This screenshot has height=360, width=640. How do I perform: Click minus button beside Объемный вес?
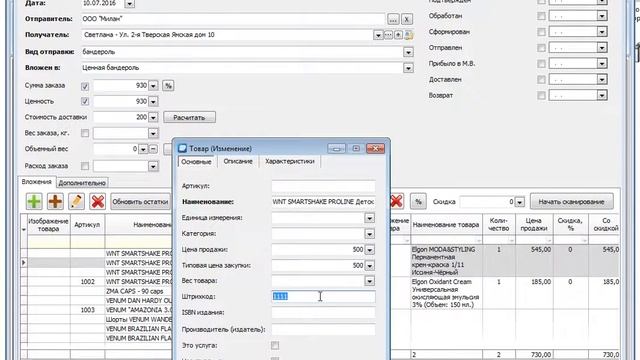pos(153,149)
